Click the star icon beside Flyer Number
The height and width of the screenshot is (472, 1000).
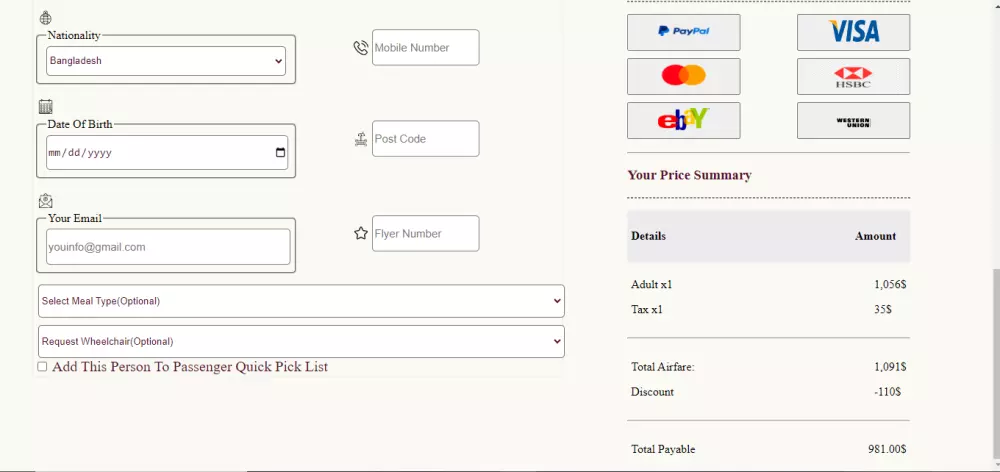point(361,233)
